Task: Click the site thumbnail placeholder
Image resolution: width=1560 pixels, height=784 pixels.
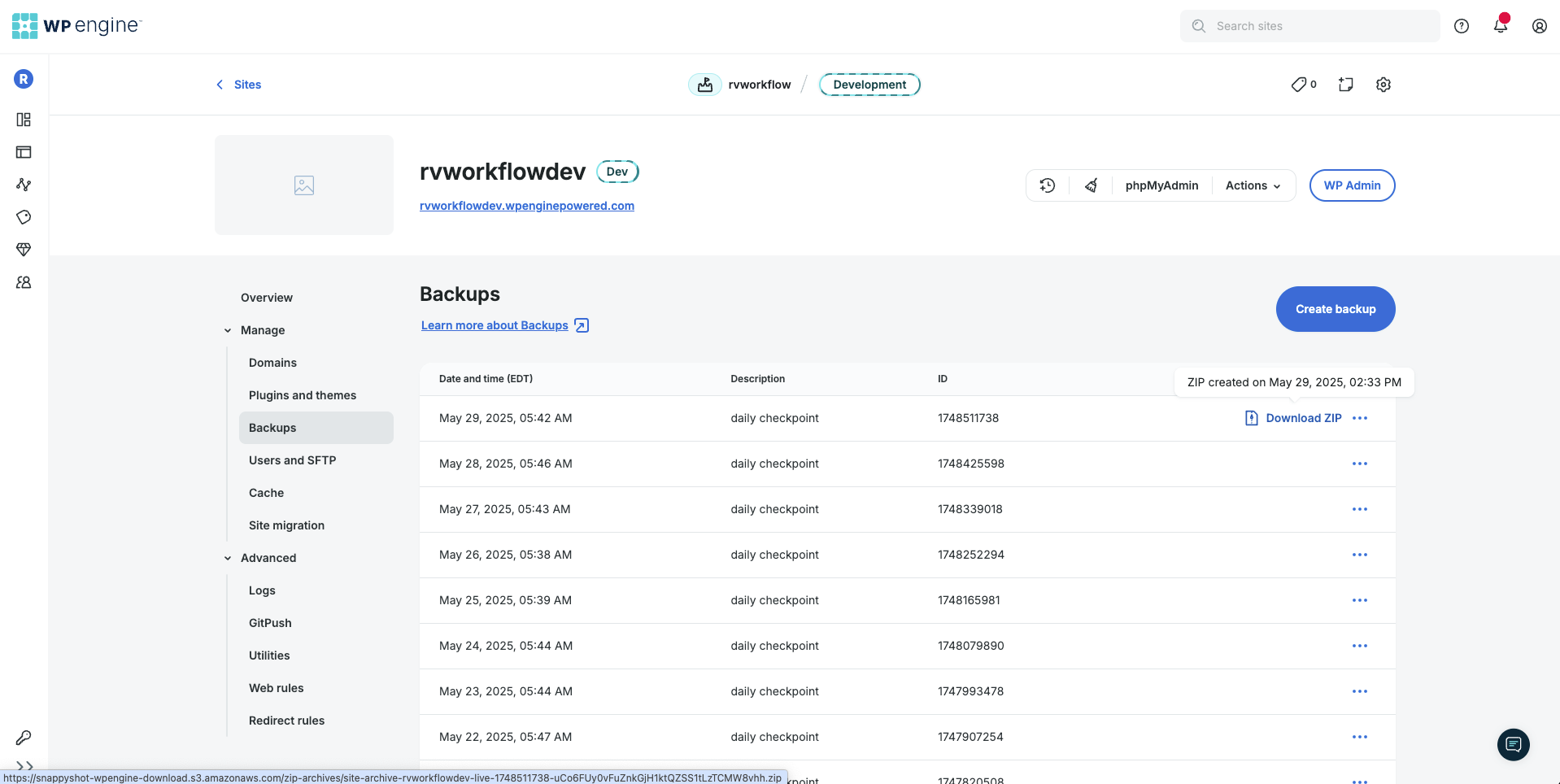Action: (304, 185)
